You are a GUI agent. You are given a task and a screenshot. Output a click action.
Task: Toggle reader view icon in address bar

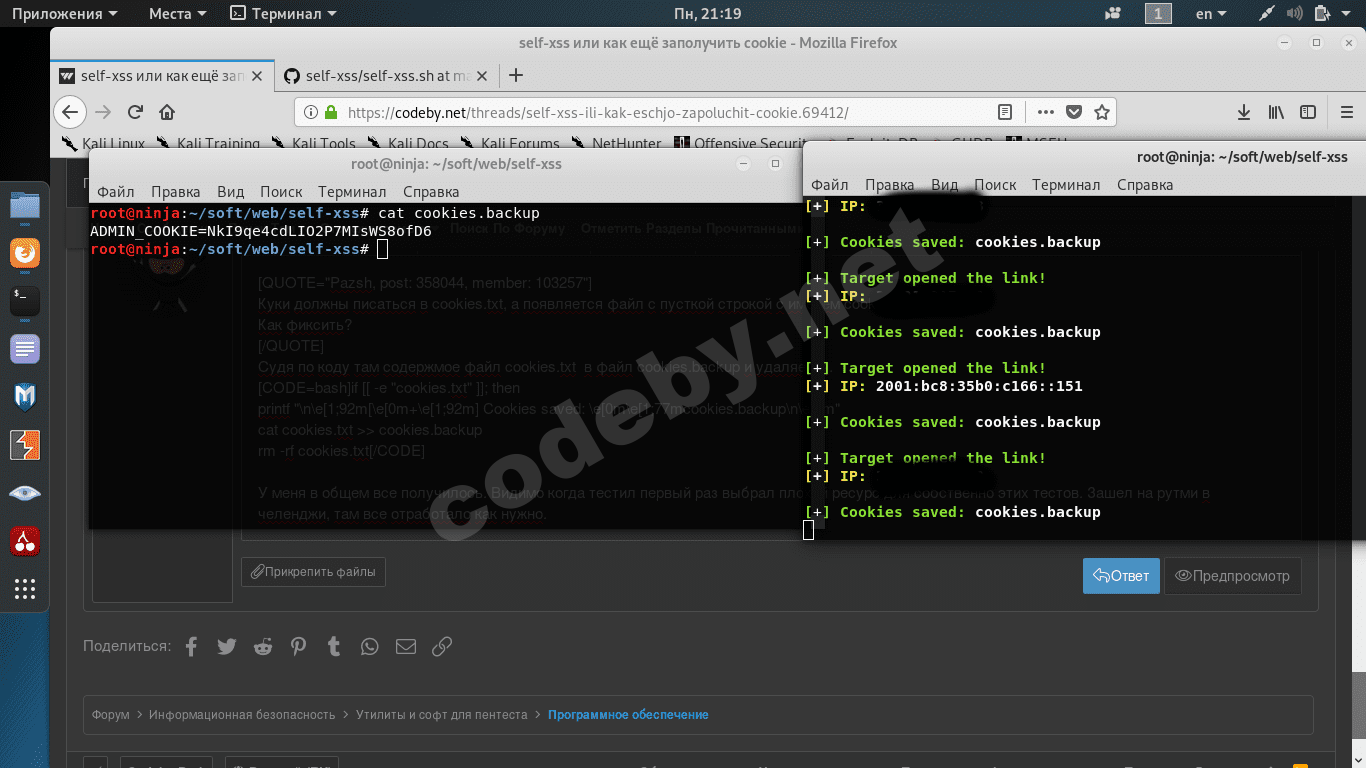[1005, 112]
